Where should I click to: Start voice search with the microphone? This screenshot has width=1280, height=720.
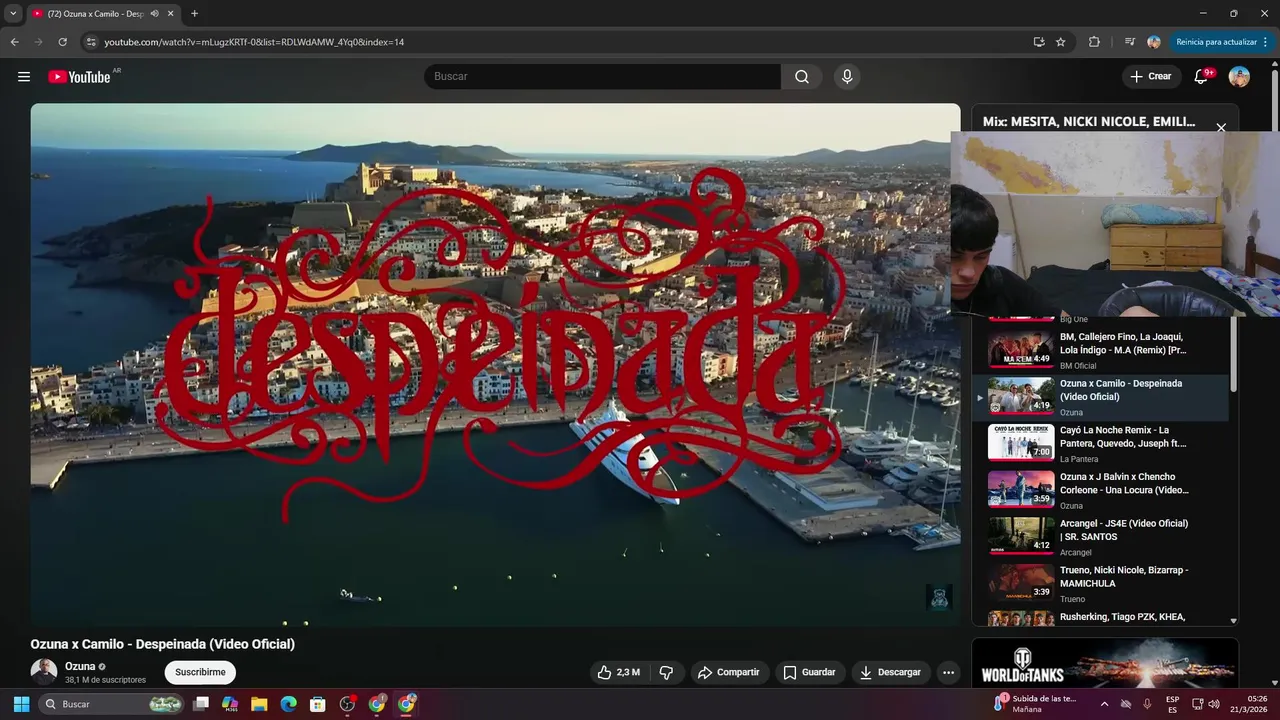pos(847,77)
